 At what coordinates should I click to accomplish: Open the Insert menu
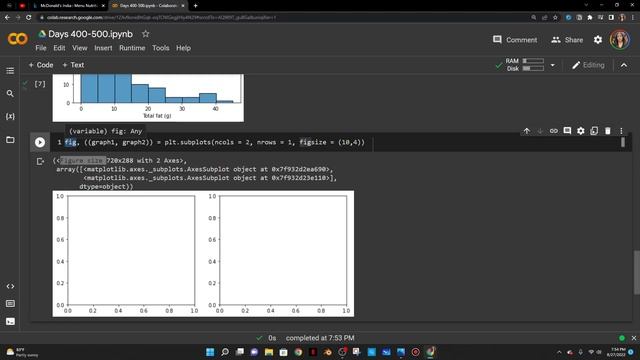(x=103, y=48)
